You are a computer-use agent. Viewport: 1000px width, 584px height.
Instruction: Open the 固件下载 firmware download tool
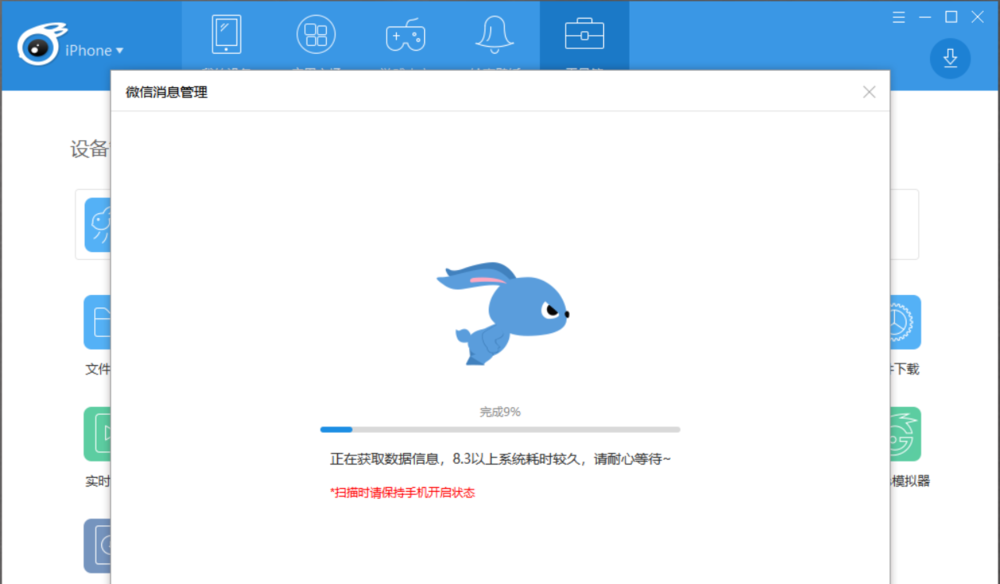pos(903,323)
